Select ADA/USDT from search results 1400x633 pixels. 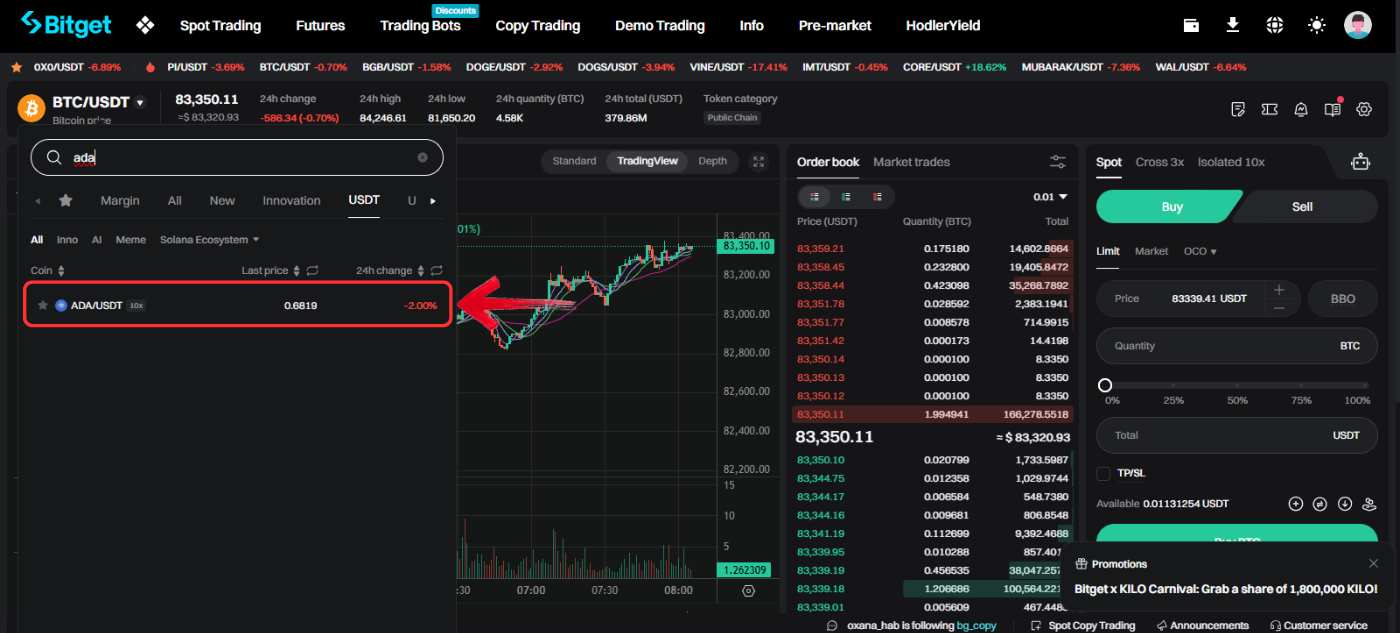coord(238,305)
